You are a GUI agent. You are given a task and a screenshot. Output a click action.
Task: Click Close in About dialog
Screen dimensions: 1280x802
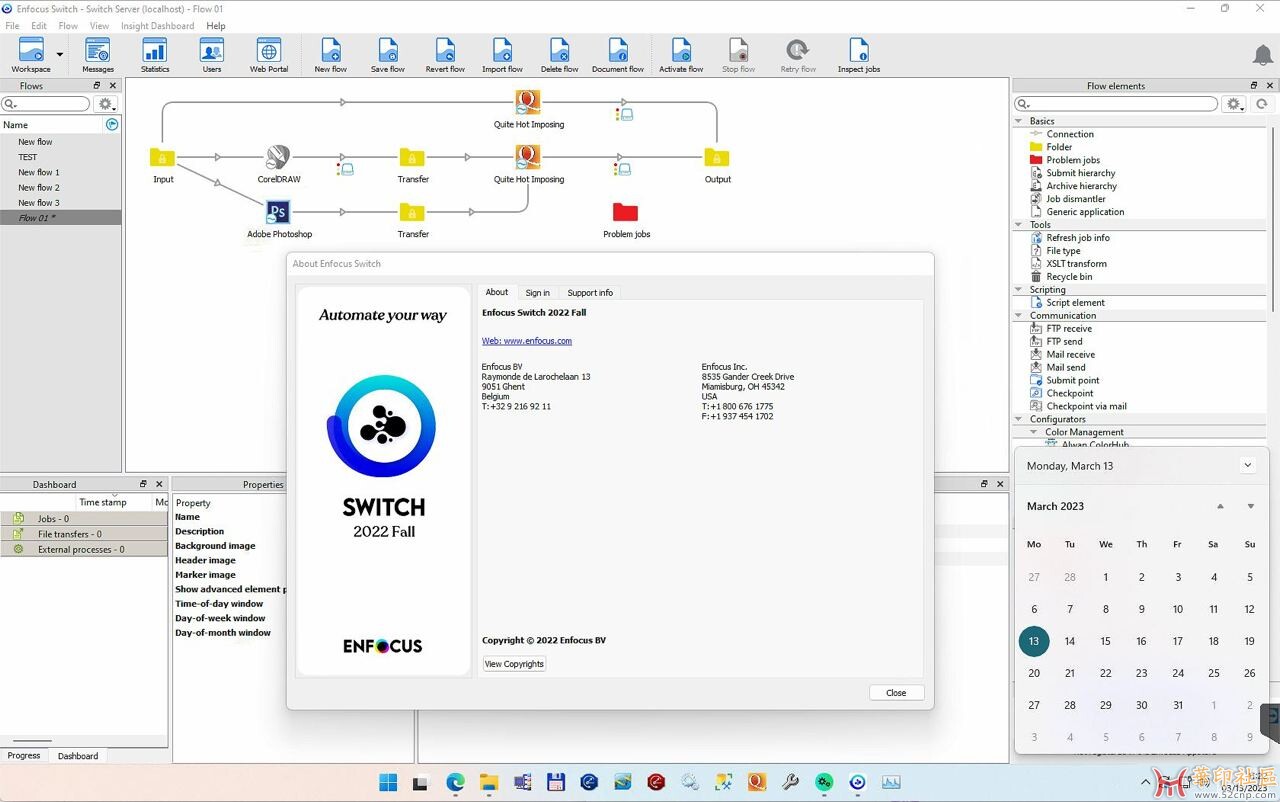pyautogui.click(x=896, y=693)
